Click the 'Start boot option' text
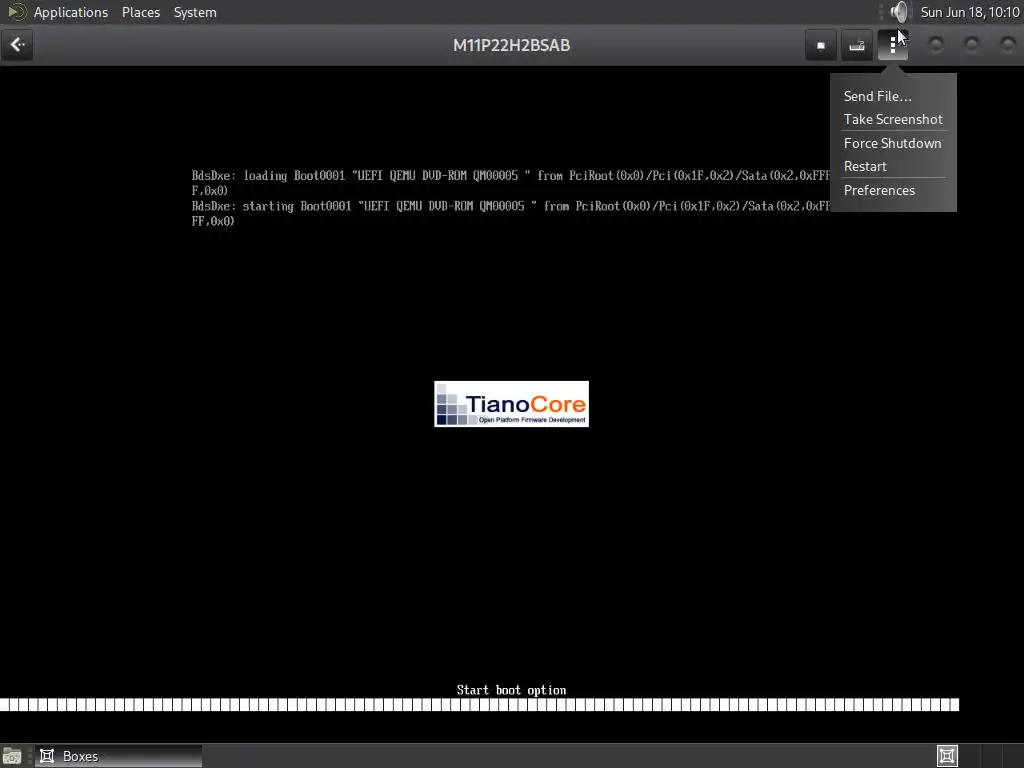This screenshot has height=768, width=1024. point(511,690)
